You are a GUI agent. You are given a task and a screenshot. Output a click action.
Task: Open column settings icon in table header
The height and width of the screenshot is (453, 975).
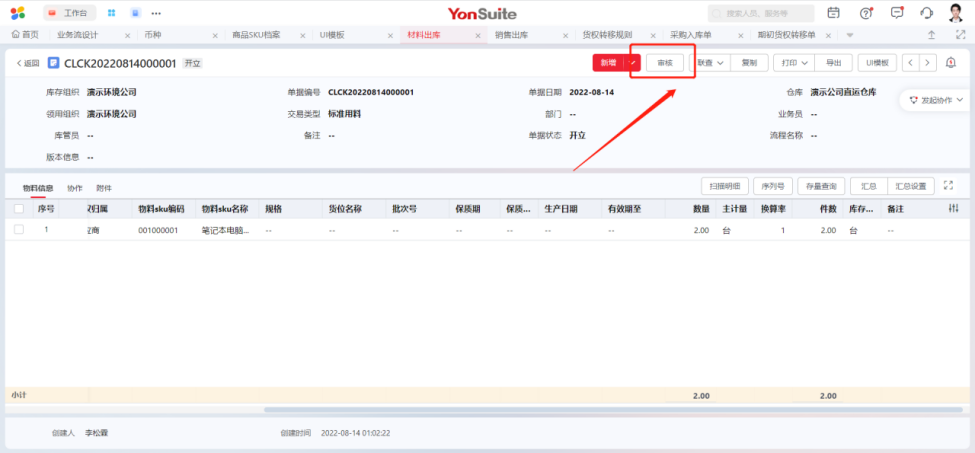[953, 209]
